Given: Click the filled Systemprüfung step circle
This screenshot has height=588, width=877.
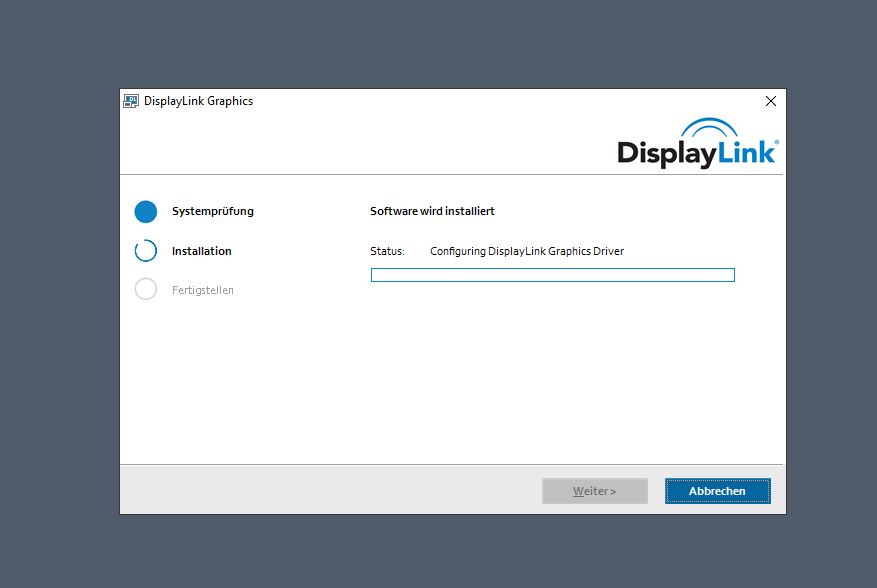Looking at the screenshot, I should pos(146,211).
